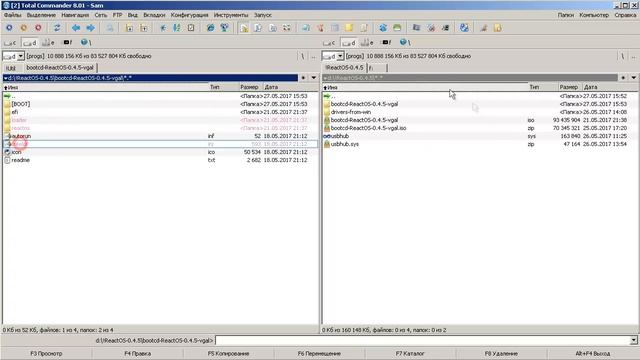
Task: Click the blue circle toolbar icon
Action: (x=9, y=28)
